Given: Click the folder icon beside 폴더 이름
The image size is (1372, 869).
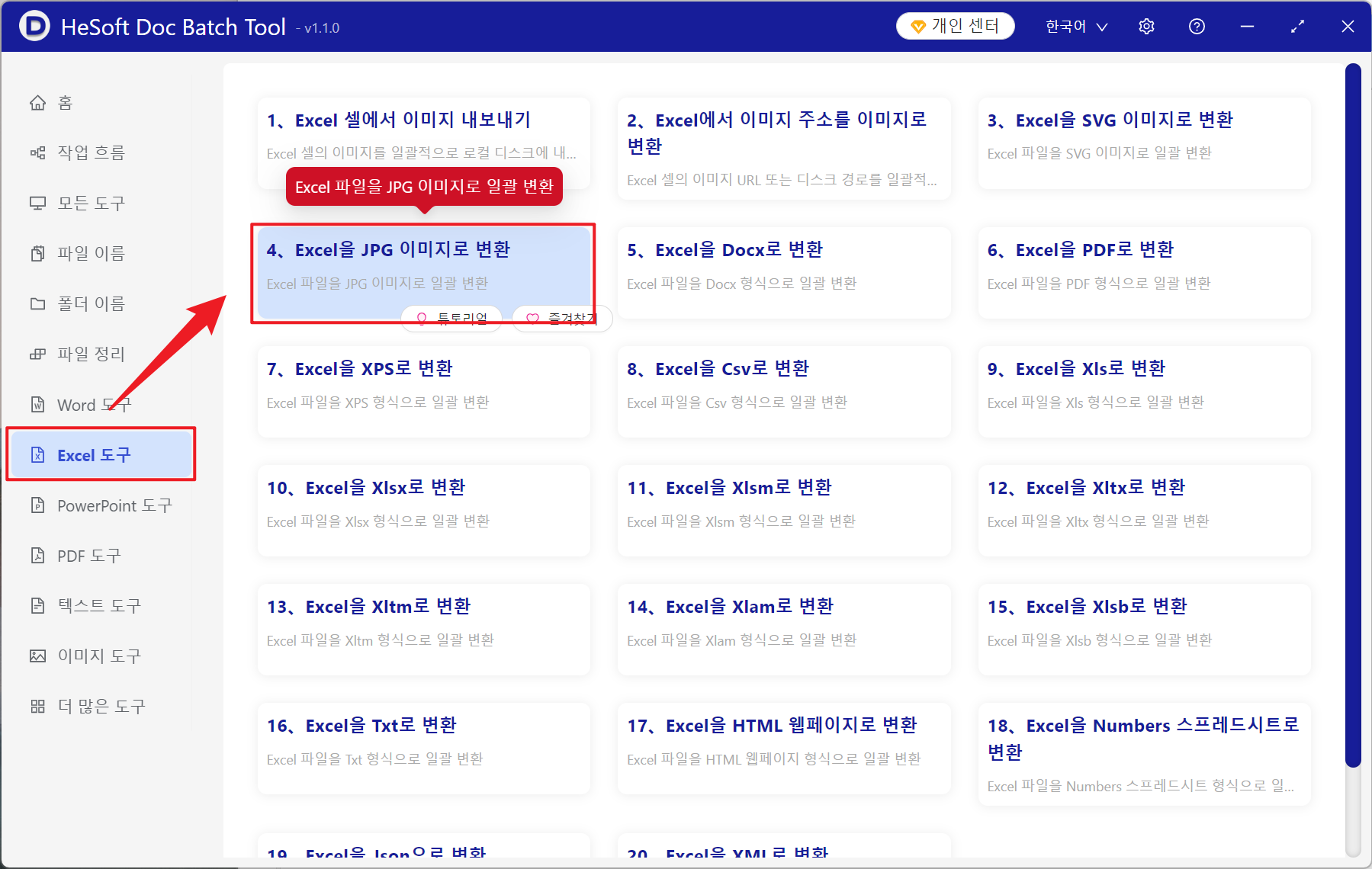Looking at the screenshot, I should coord(37,303).
